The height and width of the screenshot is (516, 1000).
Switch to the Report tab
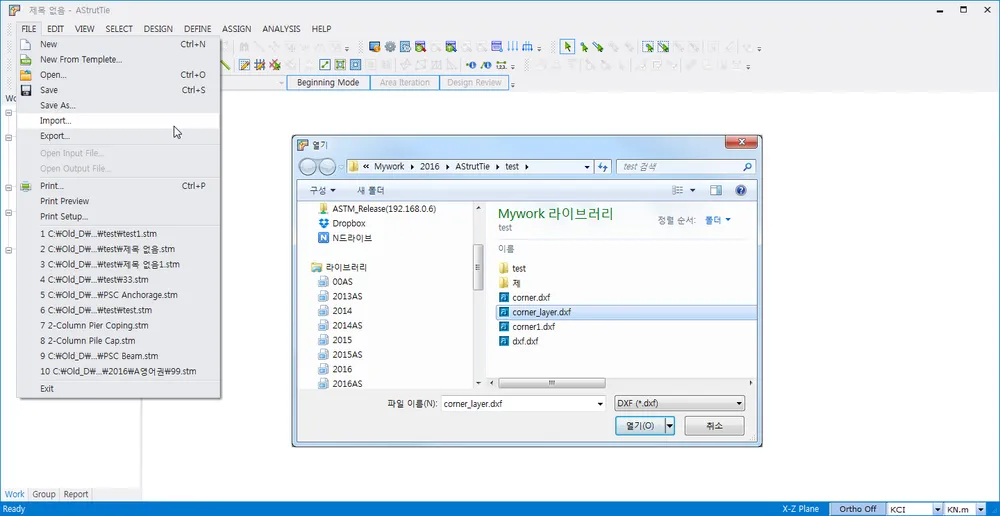76,494
